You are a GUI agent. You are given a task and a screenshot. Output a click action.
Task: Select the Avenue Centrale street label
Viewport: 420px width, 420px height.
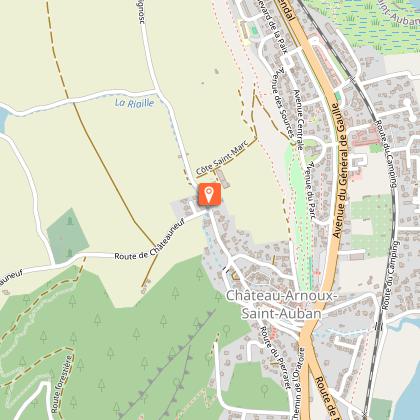click(x=298, y=120)
